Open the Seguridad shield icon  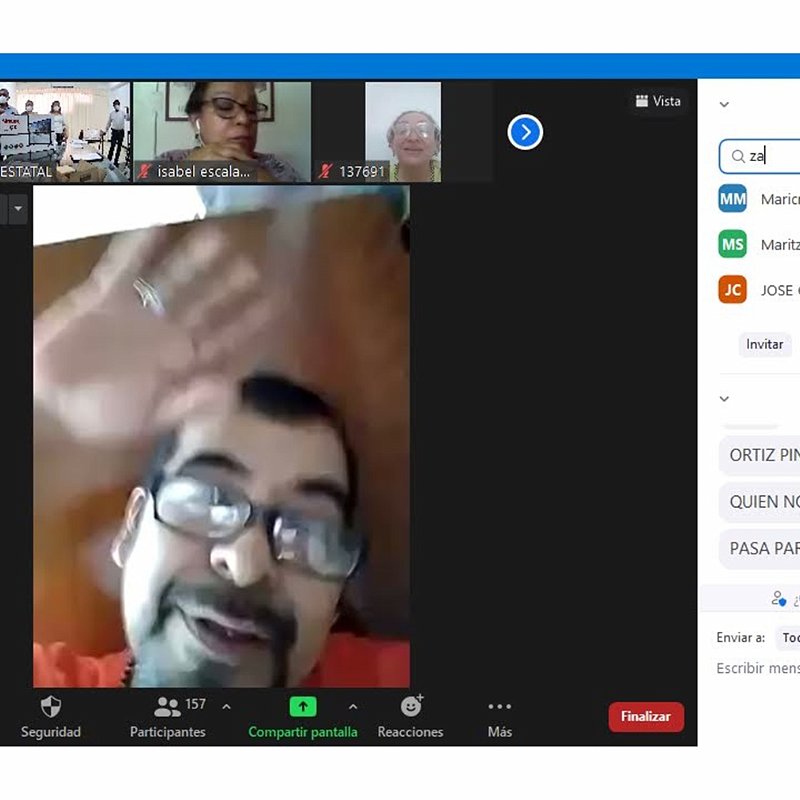coord(51,707)
